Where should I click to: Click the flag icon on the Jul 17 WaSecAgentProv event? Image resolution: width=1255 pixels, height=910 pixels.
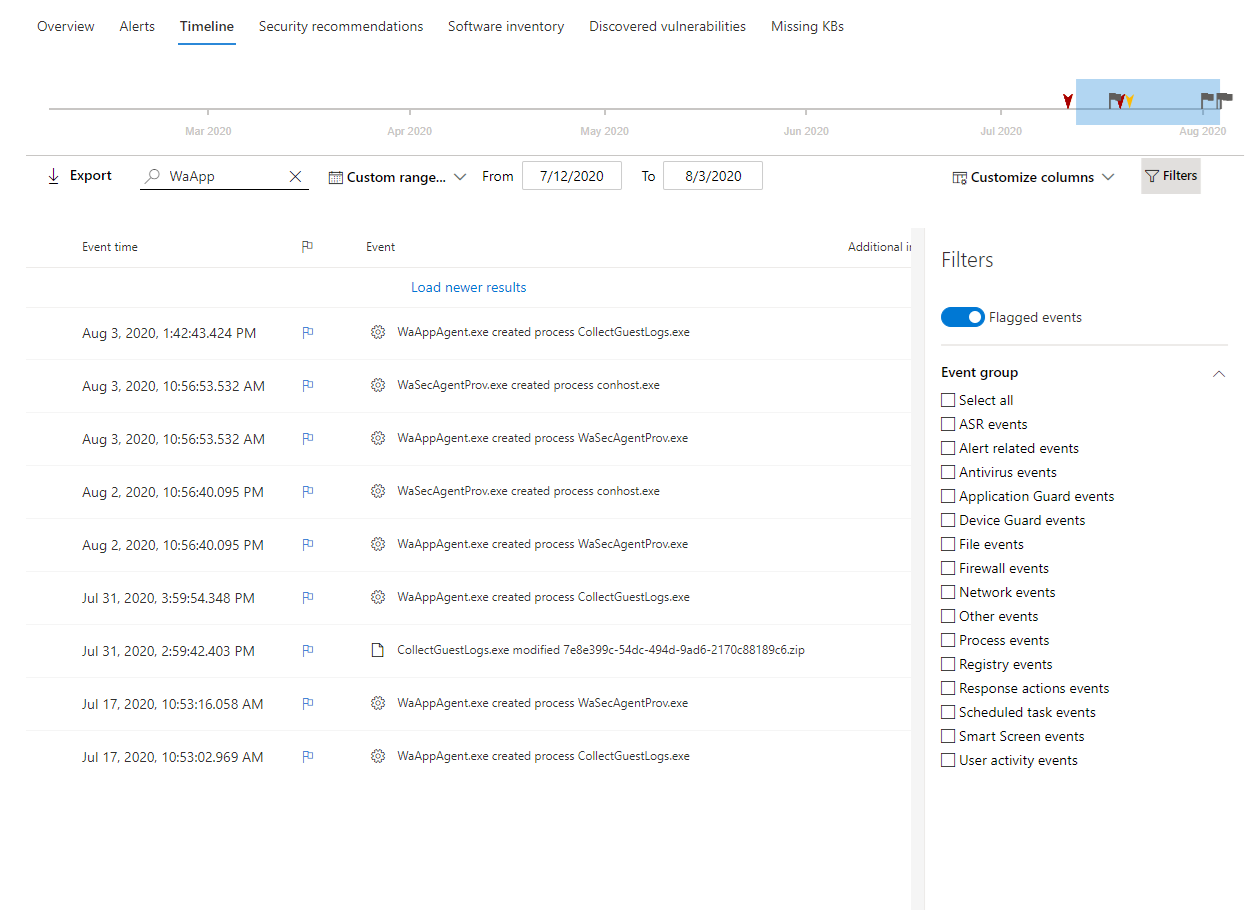pyautogui.click(x=308, y=704)
